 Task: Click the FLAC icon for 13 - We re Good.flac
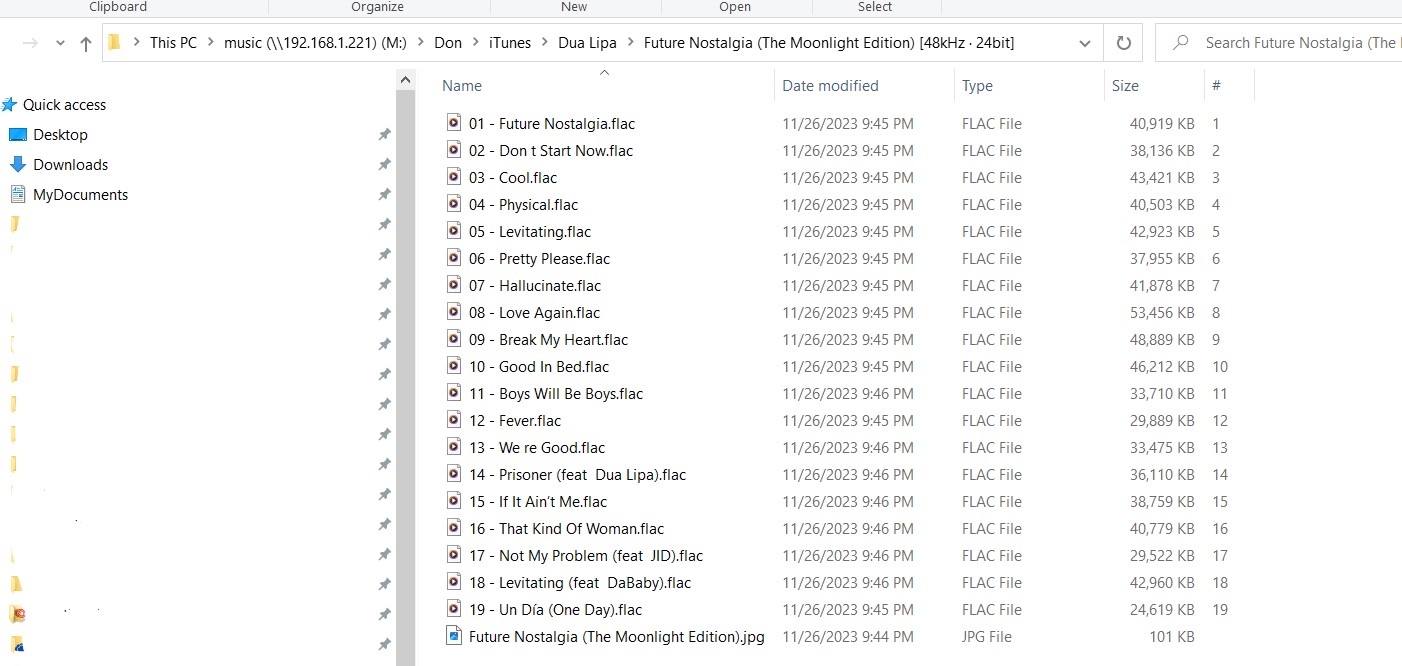pyautogui.click(x=454, y=447)
